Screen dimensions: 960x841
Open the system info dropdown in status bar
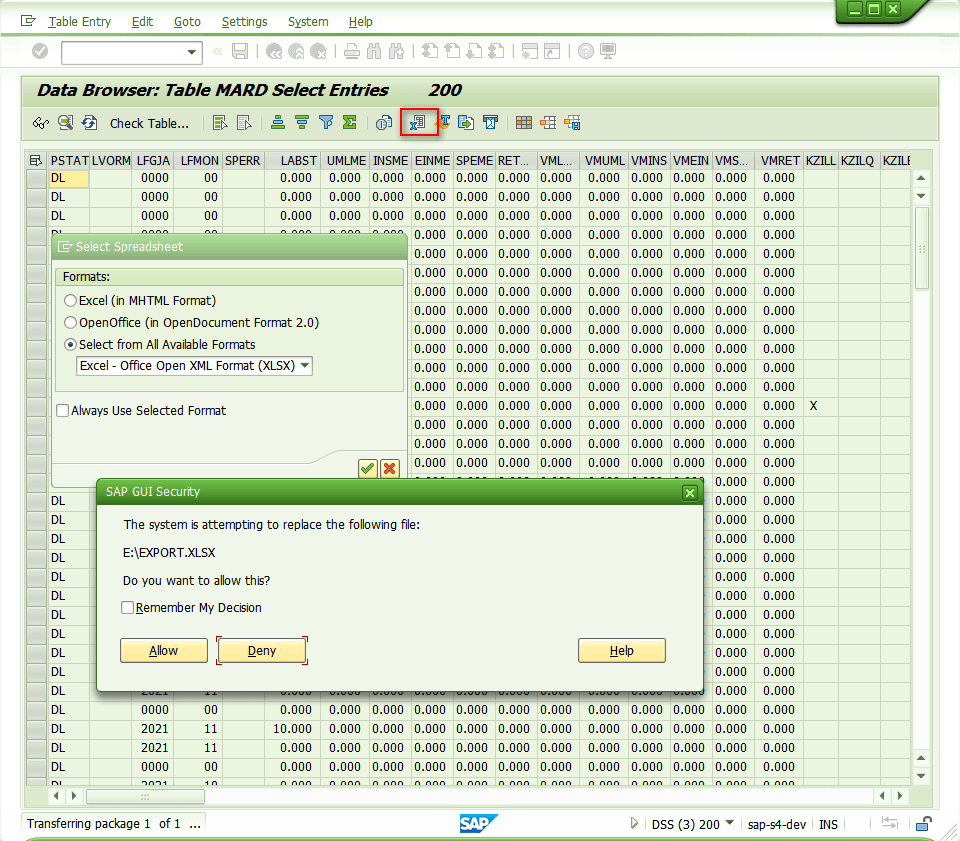click(729, 824)
